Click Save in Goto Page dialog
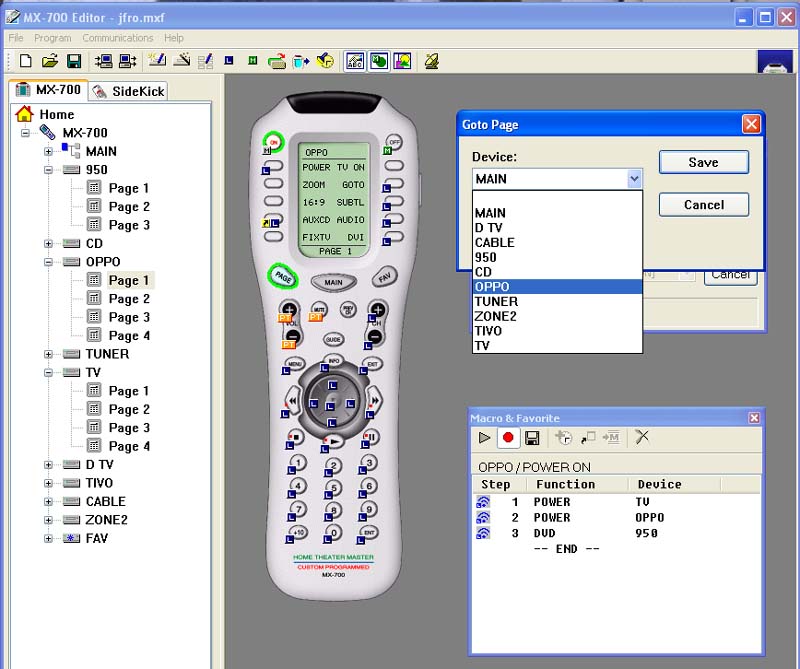Screen dimensions: 800x669 click(704, 162)
